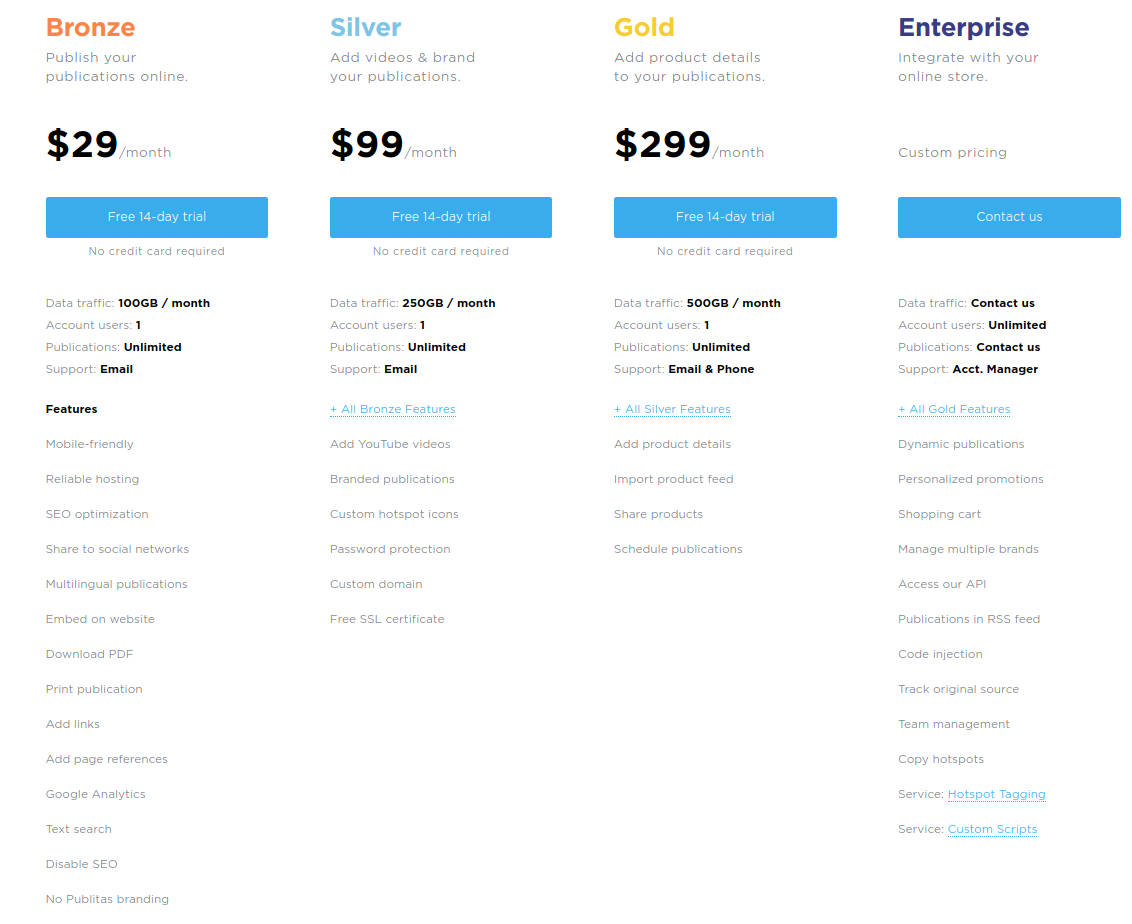Click the Bronze plan heading

pyautogui.click(x=90, y=27)
